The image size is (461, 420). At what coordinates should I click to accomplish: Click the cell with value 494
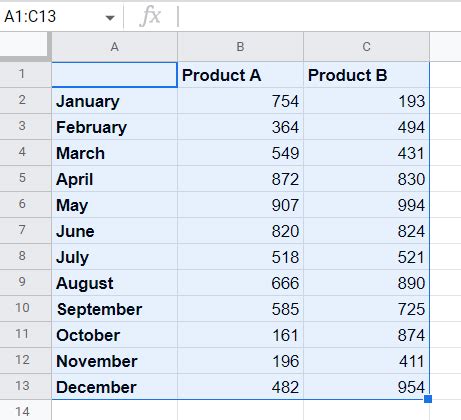coord(366,127)
